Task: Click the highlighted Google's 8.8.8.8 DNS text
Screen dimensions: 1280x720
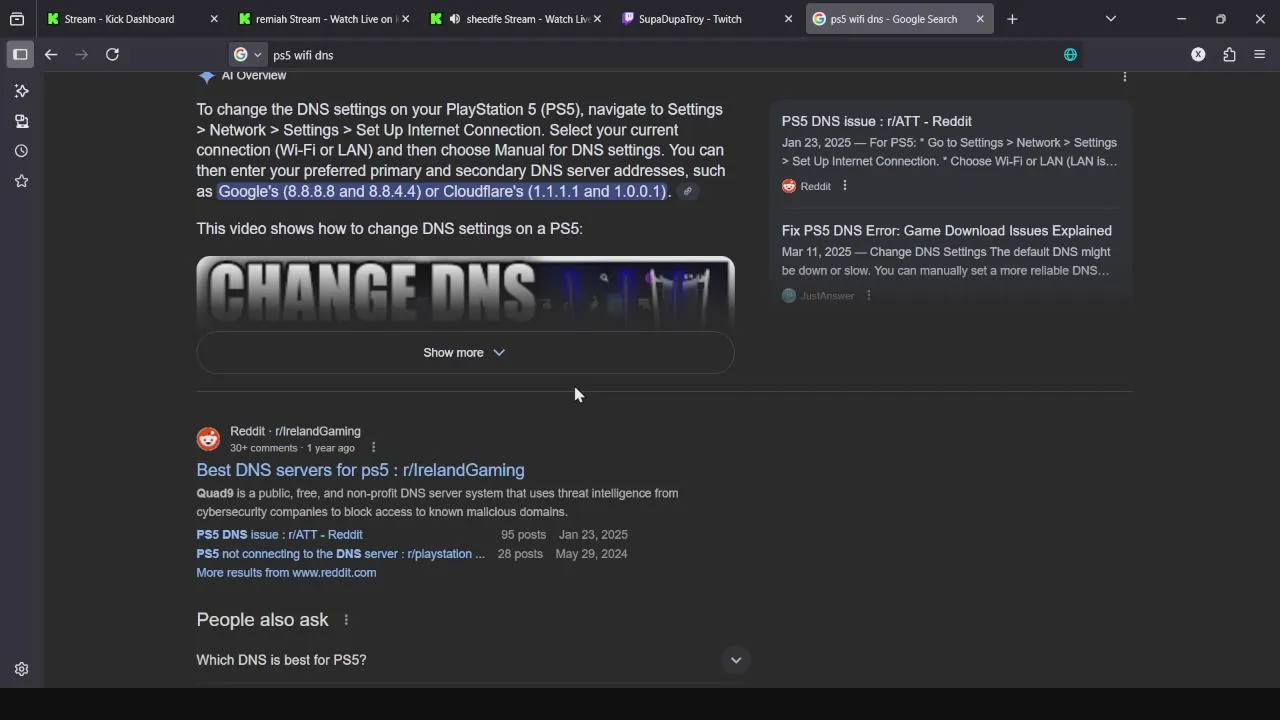Action: pos(442,191)
